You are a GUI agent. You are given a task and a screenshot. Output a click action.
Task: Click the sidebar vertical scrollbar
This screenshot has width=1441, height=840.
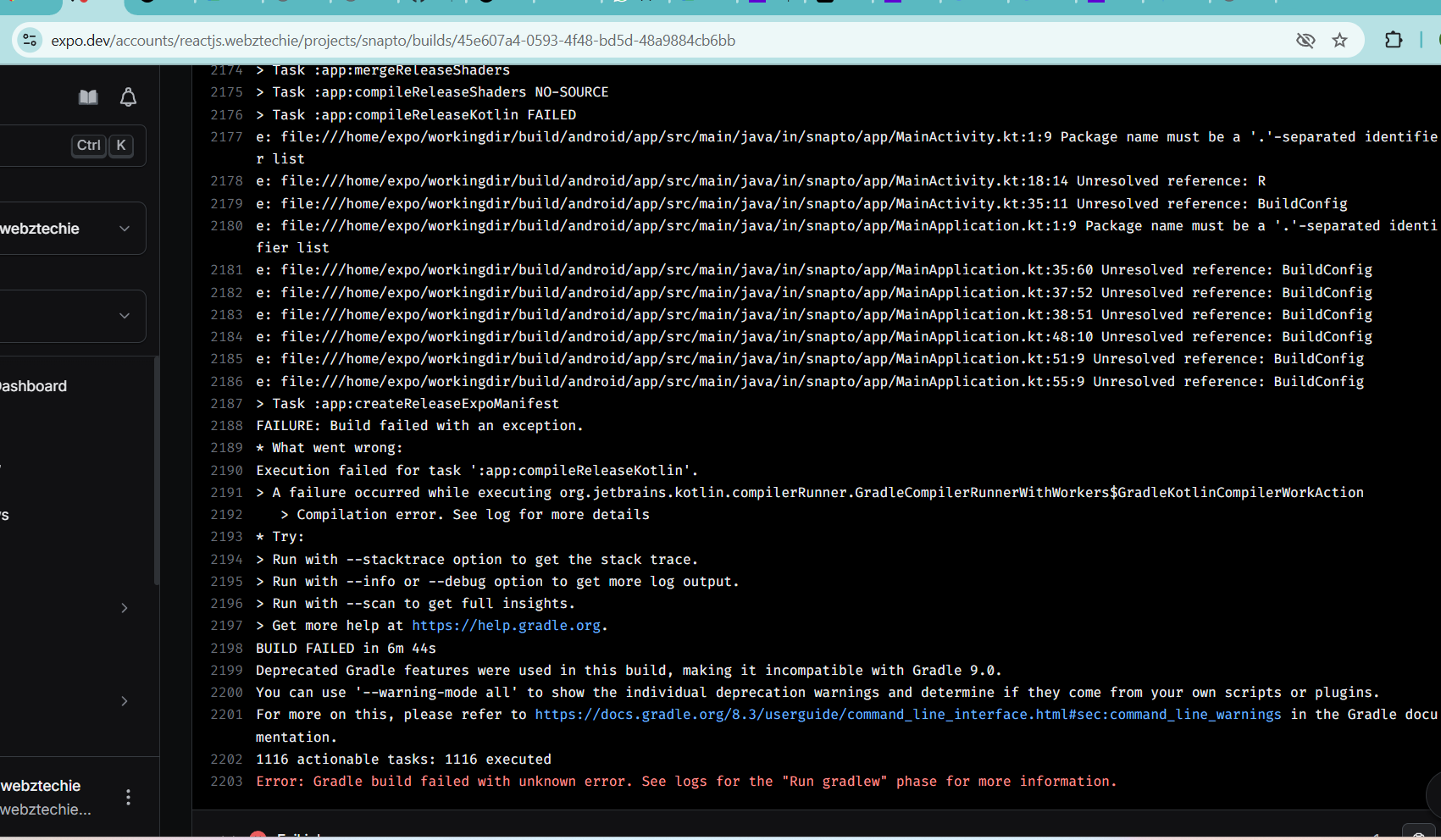point(157,470)
